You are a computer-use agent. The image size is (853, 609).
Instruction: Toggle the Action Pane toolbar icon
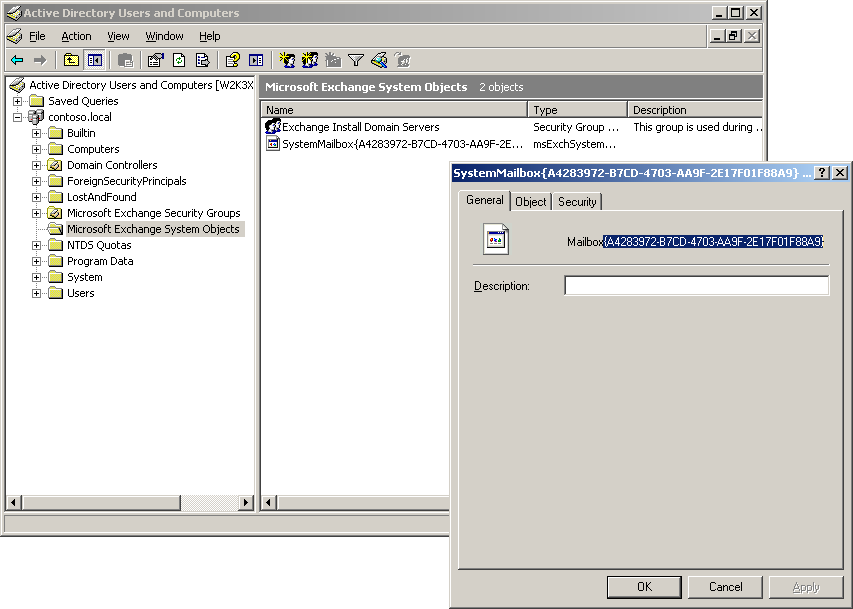tap(256, 60)
